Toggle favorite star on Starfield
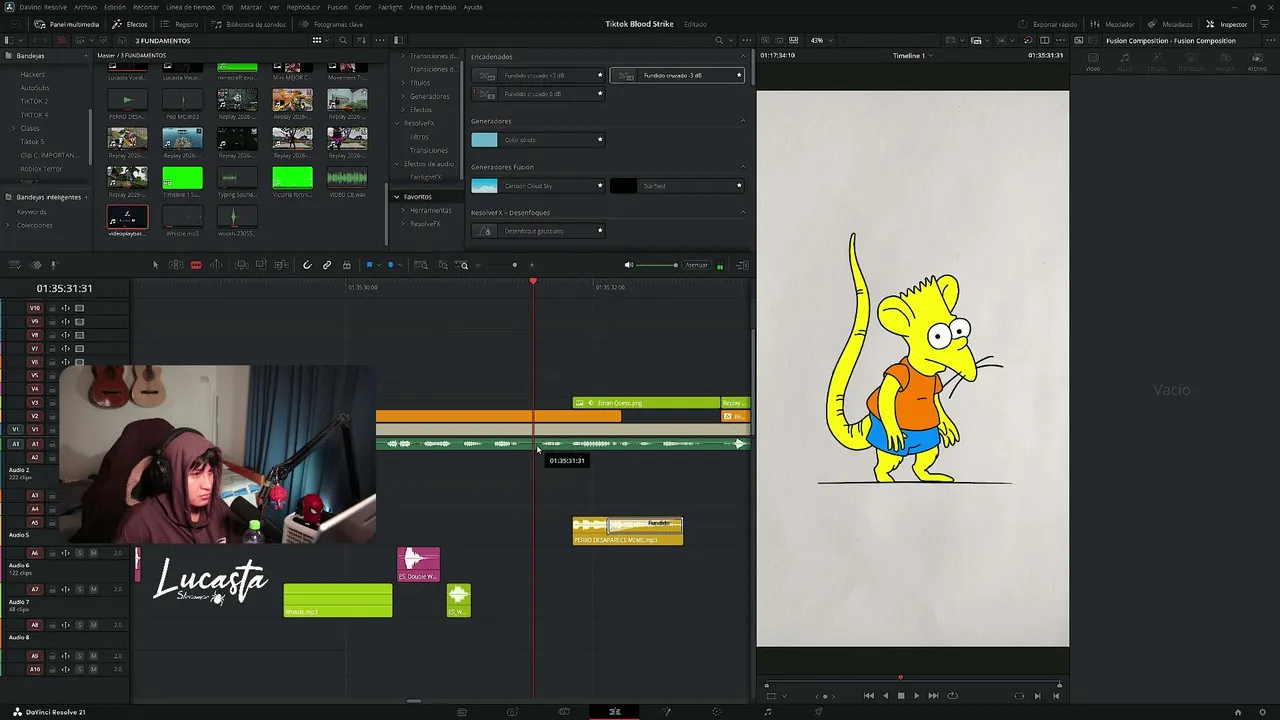The image size is (1280, 720). click(739, 186)
